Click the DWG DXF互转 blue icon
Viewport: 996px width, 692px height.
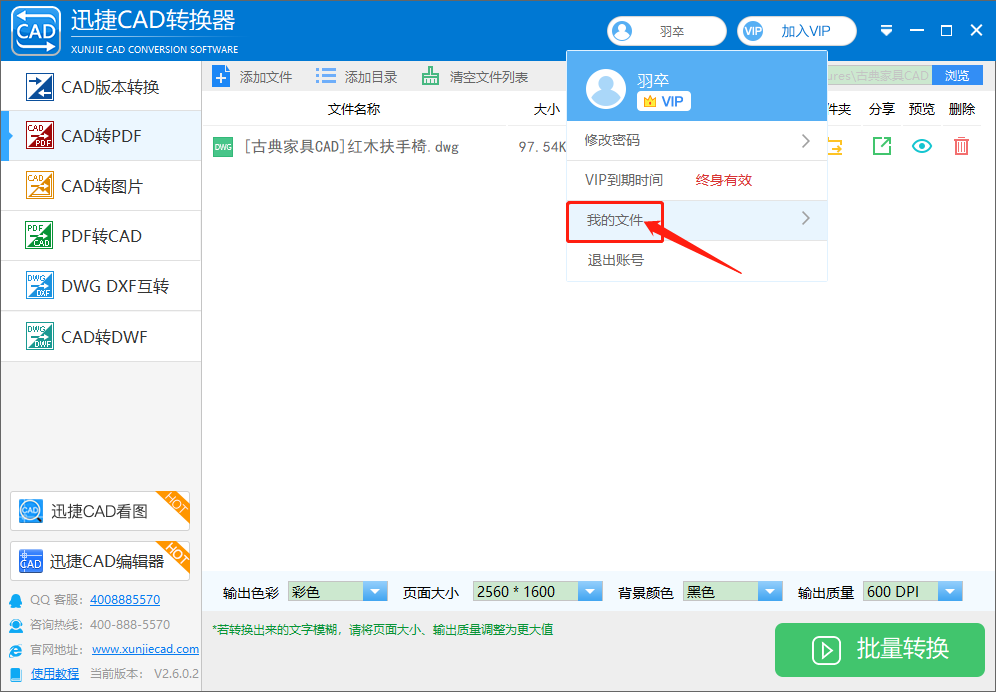39,285
